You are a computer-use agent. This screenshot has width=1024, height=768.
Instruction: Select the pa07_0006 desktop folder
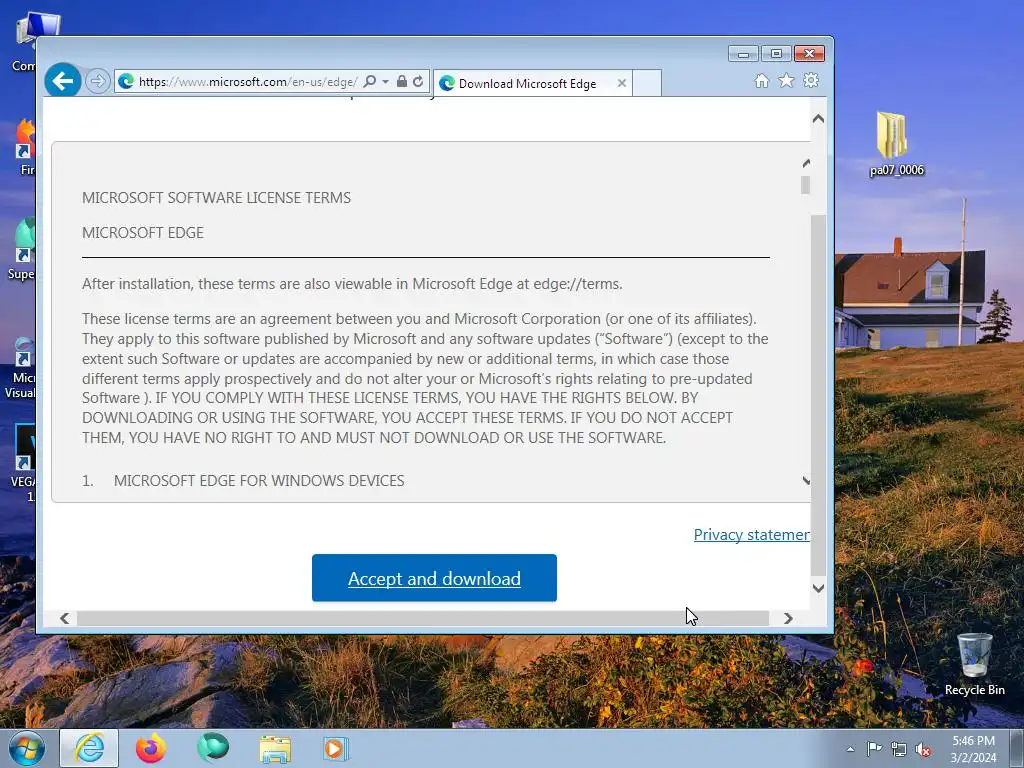click(x=897, y=144)
